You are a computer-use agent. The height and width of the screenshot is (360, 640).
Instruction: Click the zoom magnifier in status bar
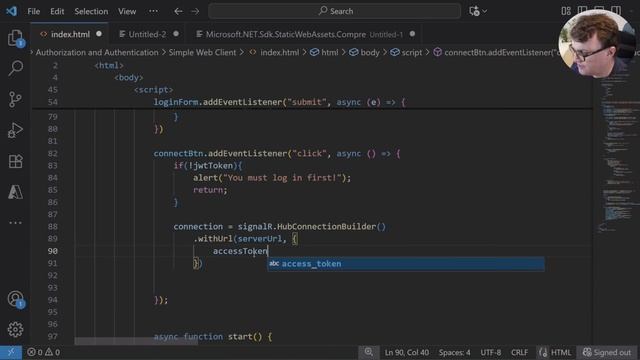click(369, 352)
